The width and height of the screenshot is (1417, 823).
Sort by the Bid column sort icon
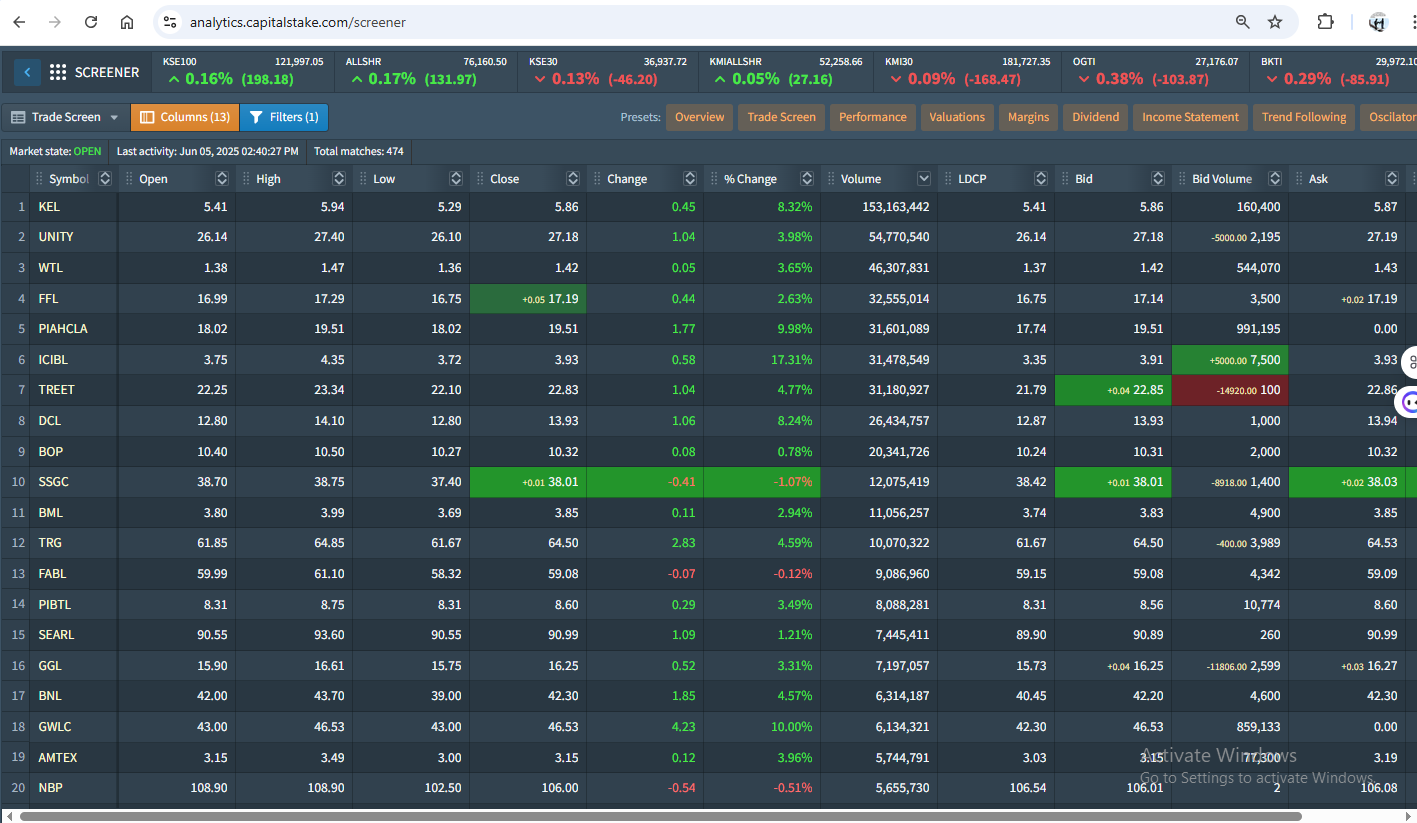coord(1158,179)
